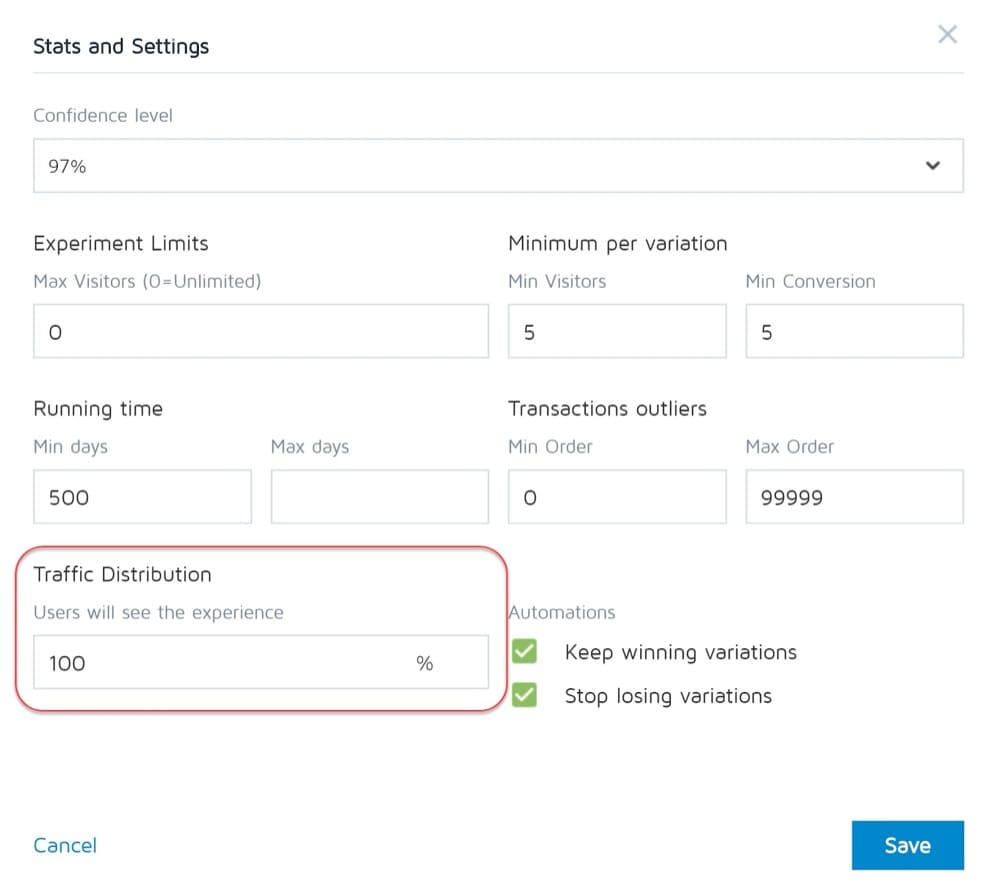The width and height of the screenshot is (1000, 896).
Task: Click the % symbol in the traffic field
Action: (x=425, y=663)
